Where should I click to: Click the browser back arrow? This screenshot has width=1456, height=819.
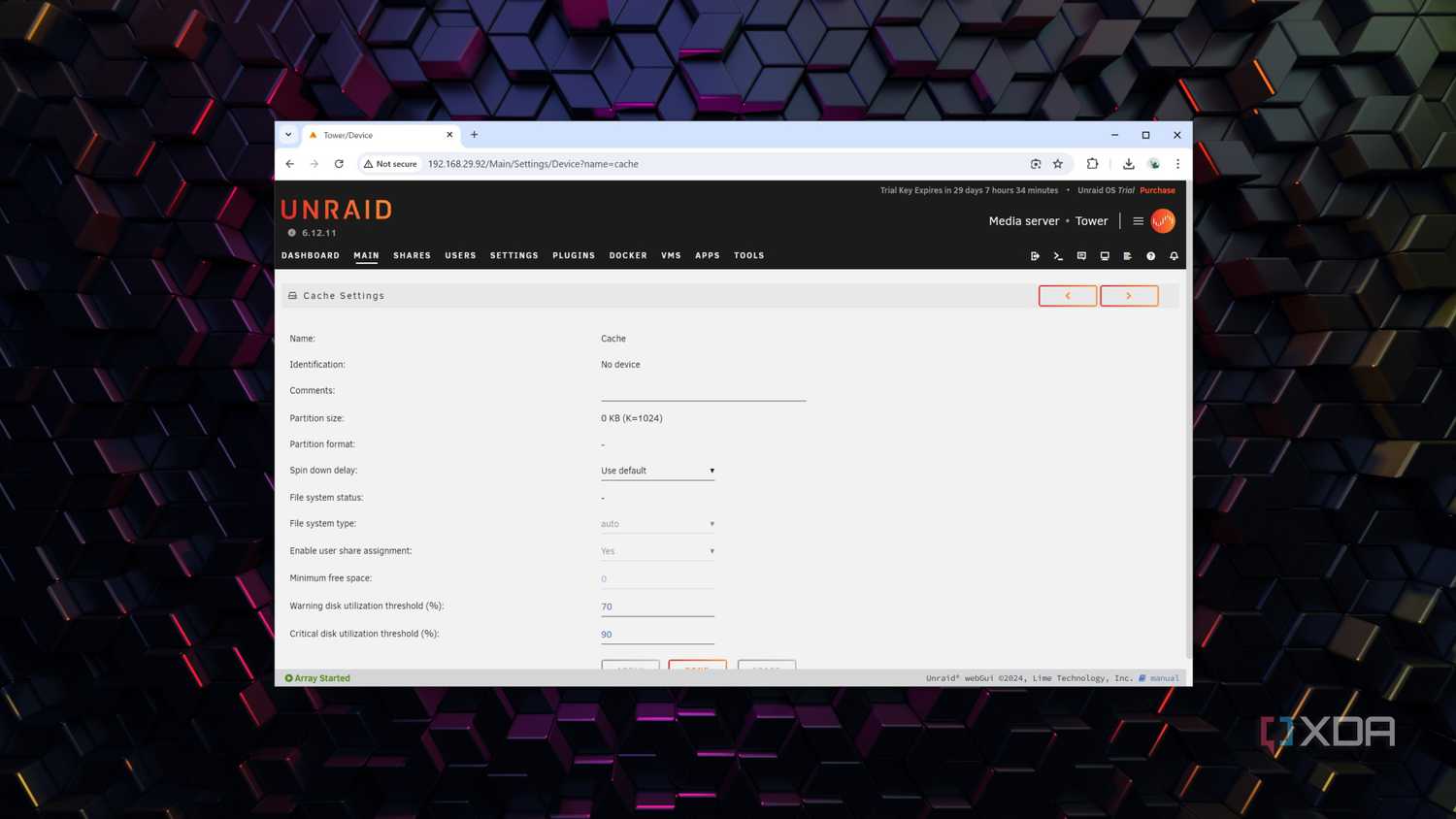pyautogui.click(x=289, y=164)
